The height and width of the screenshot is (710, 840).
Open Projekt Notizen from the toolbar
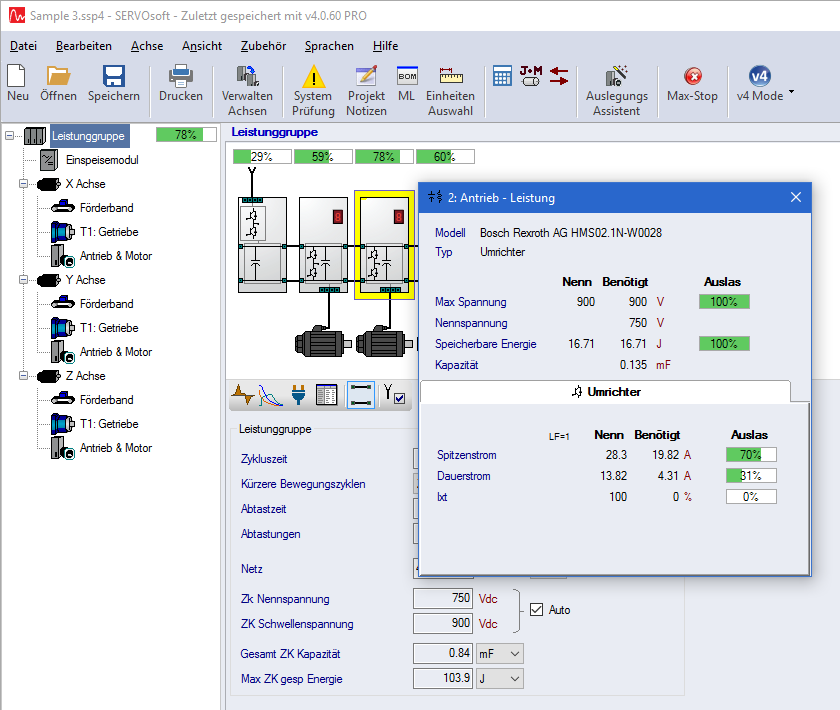(x=366, y=78)
